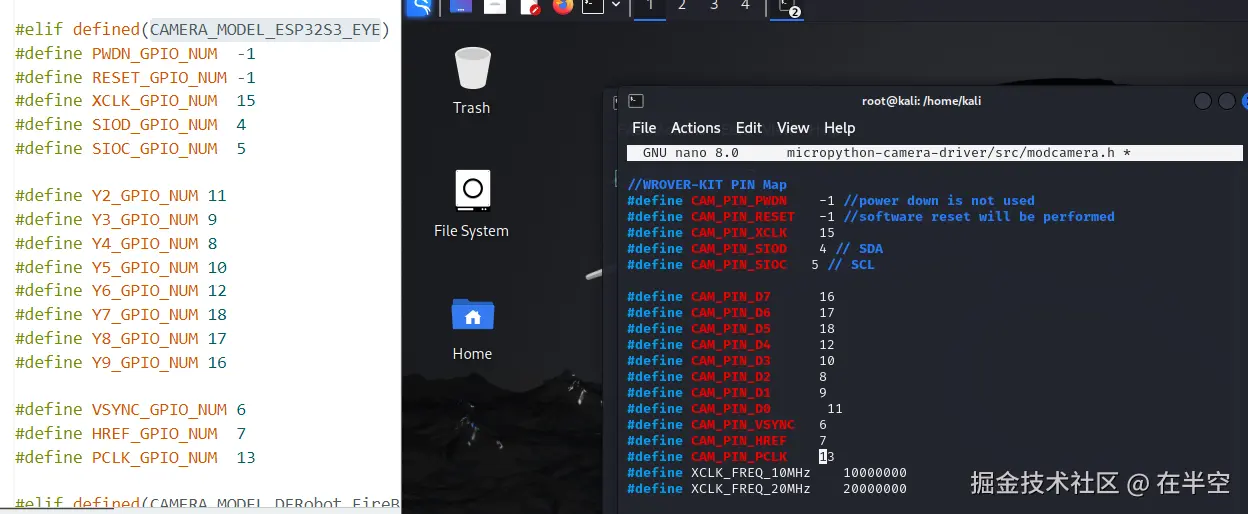Expand the terminal launcher dropdown arrow
Screen dimensions: 1248x514
tap(616, 5)
